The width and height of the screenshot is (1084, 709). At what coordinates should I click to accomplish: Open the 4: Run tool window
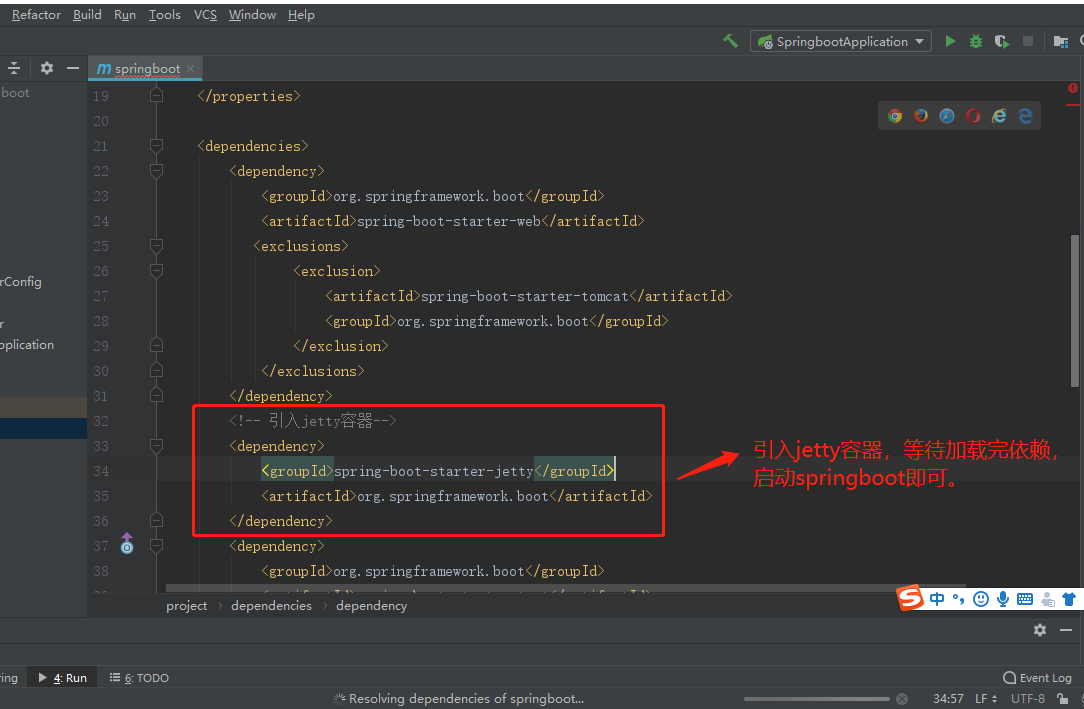pos(62,678)
